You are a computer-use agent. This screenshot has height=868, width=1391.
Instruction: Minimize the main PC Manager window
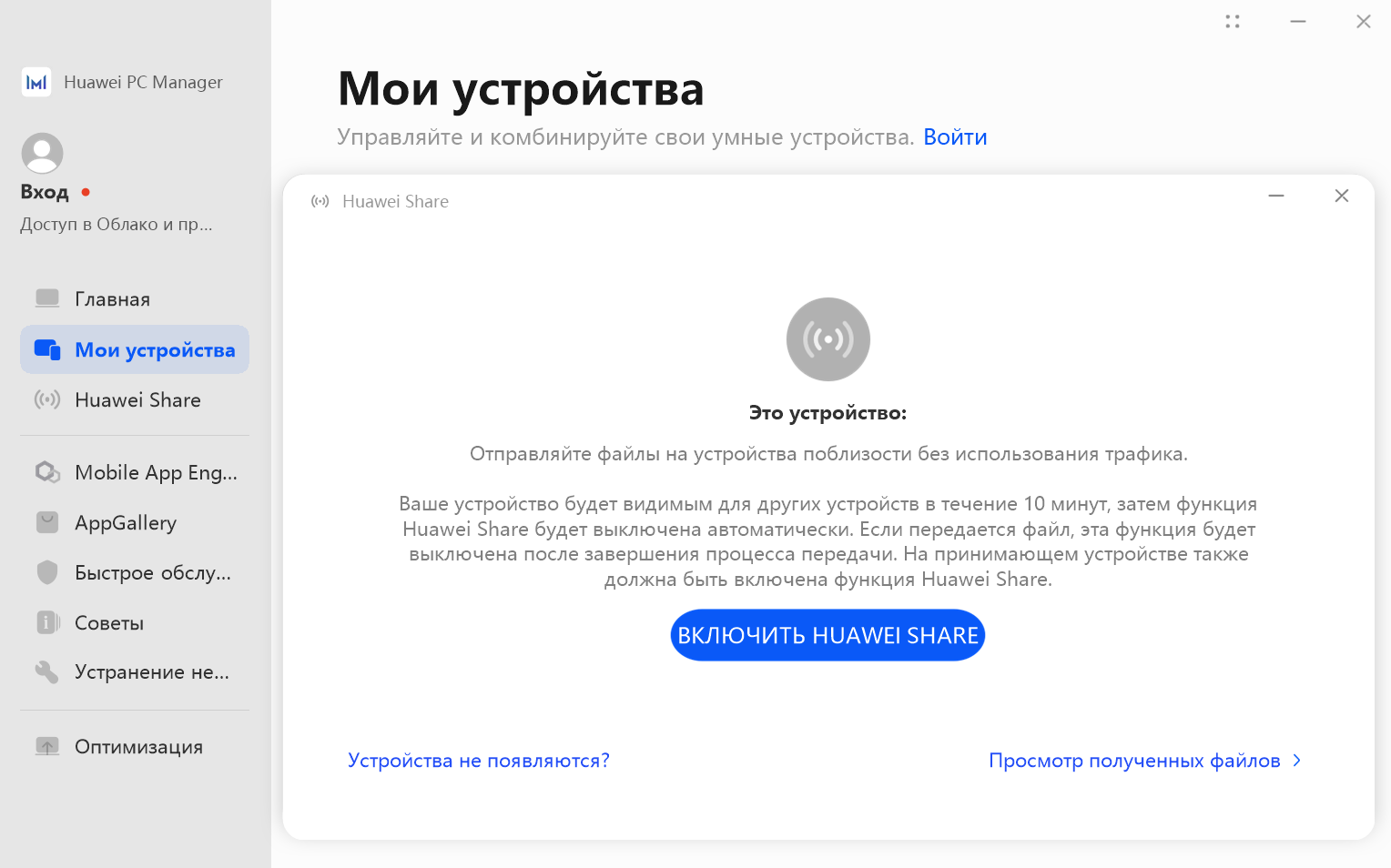(x=1298, y=21)
